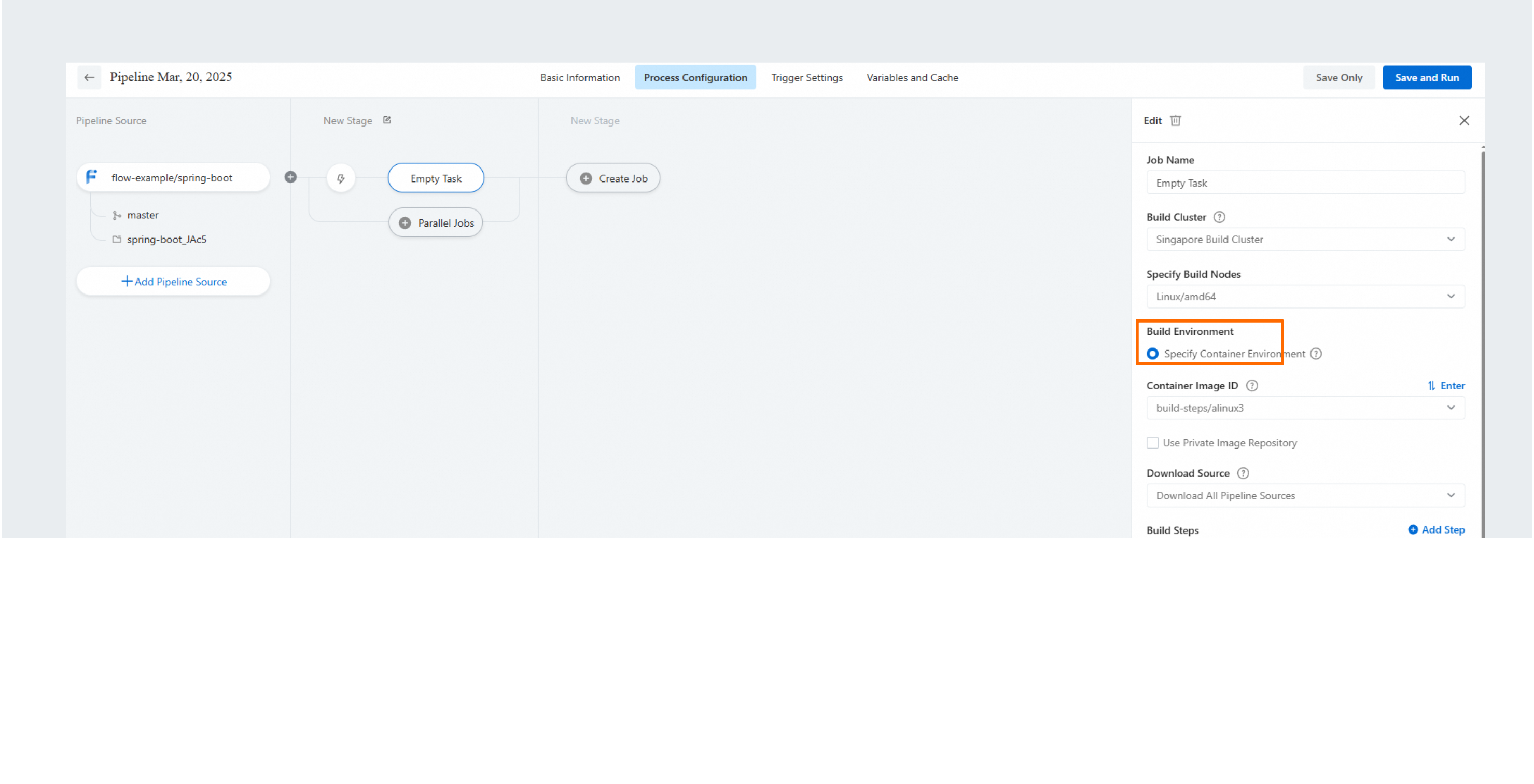This screenshot has width=1534, height=784.
Task: Click the trash delete icon beside Edit
Action: click(1176, 121)
